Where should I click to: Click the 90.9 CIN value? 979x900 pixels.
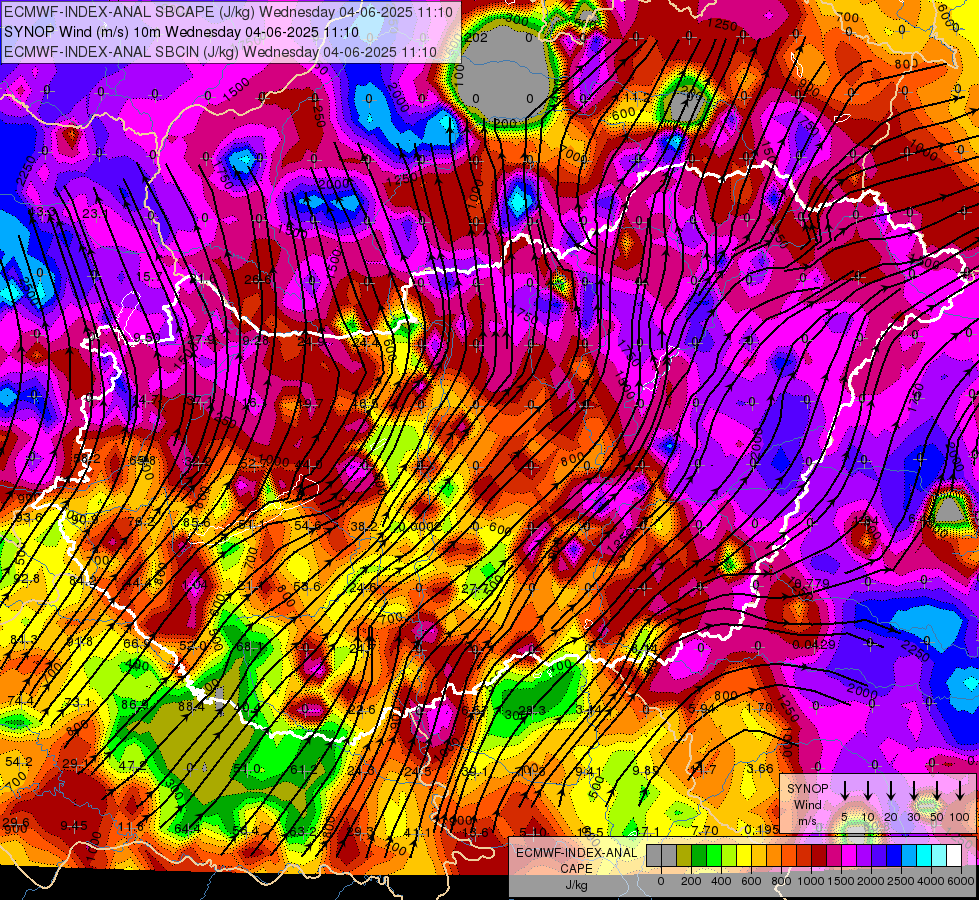84,519
